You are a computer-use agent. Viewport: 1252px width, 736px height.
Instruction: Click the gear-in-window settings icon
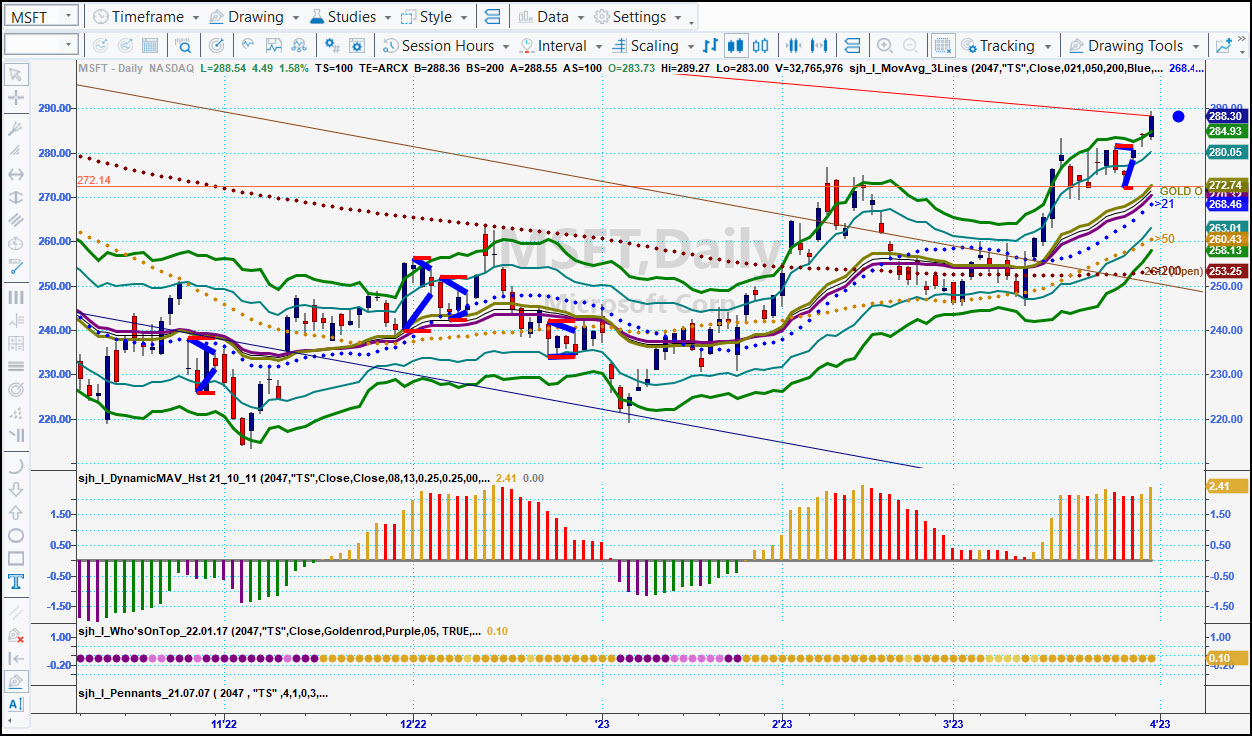[x=358, y=45]
